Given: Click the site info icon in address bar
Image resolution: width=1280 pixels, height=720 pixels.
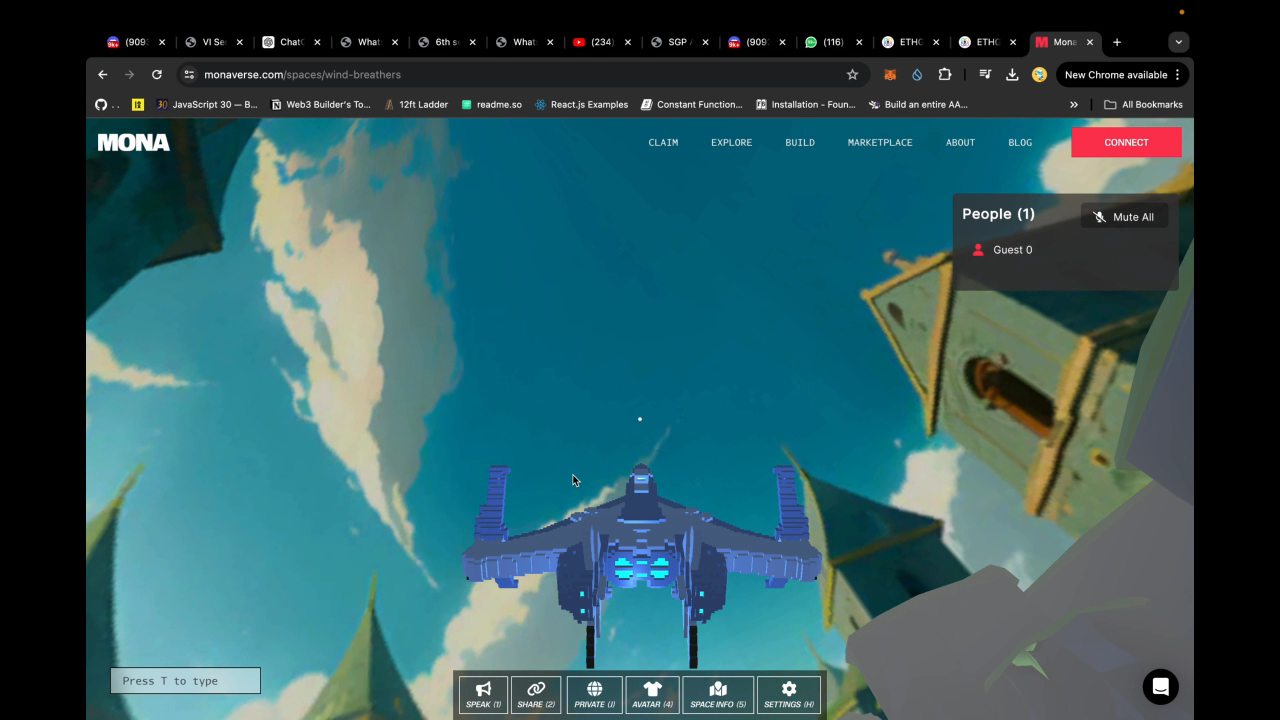Looking at the screenshot, I should pos(189,74).
